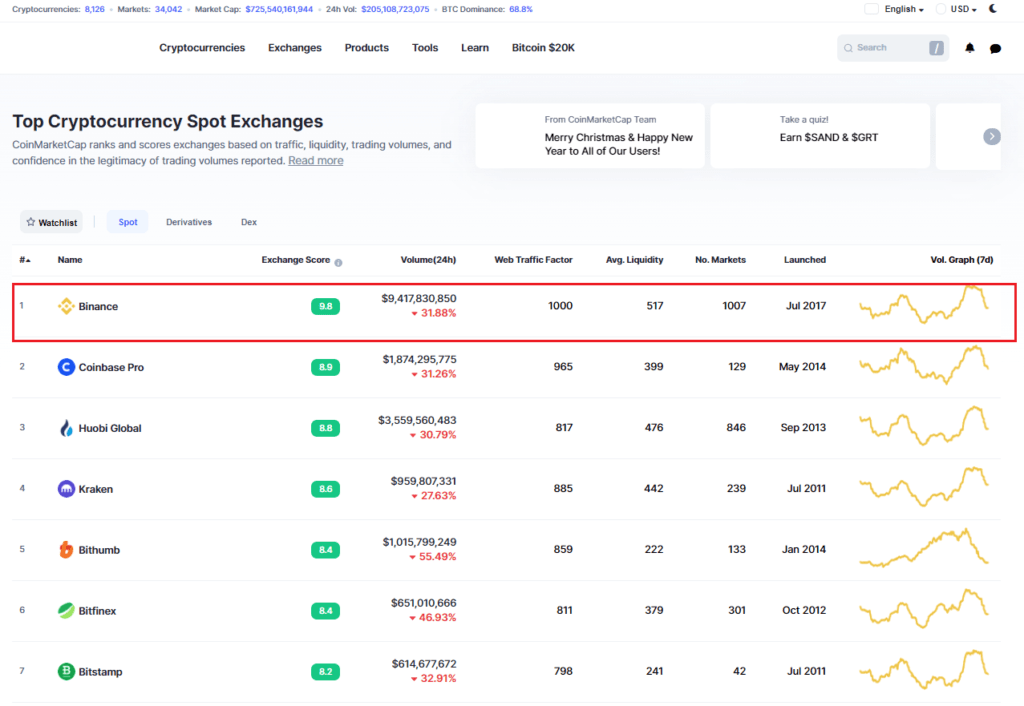Open the Bithumb name link
1024x706 pixels.
[99, 550]
